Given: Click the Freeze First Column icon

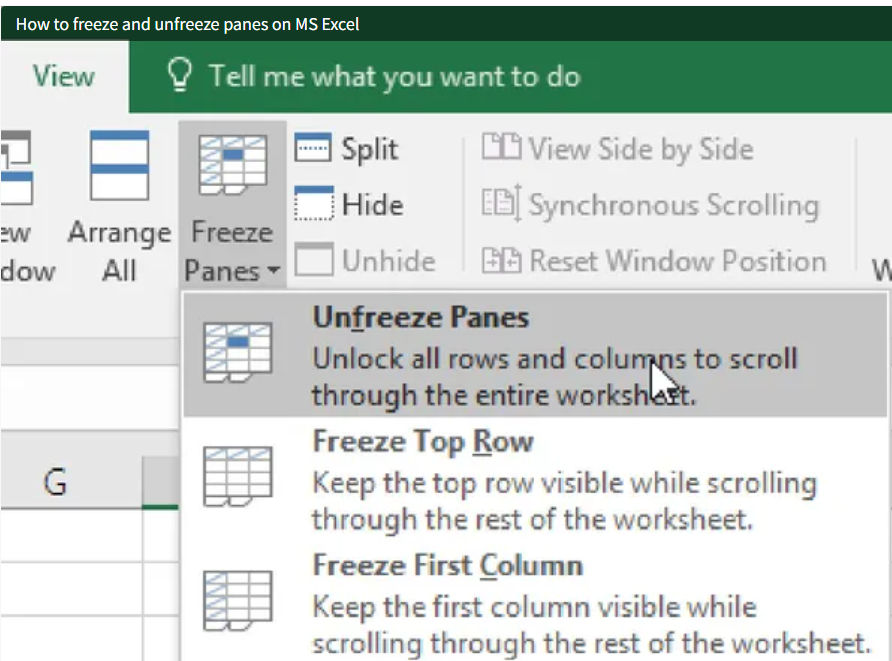Looking at the screenshot, I should click(x=237, y=602).
